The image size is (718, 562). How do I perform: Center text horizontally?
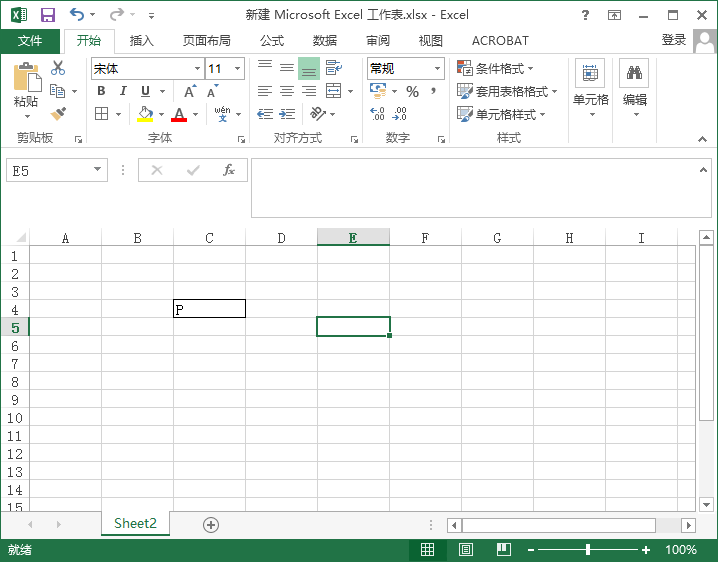click(x=287, y=91)
